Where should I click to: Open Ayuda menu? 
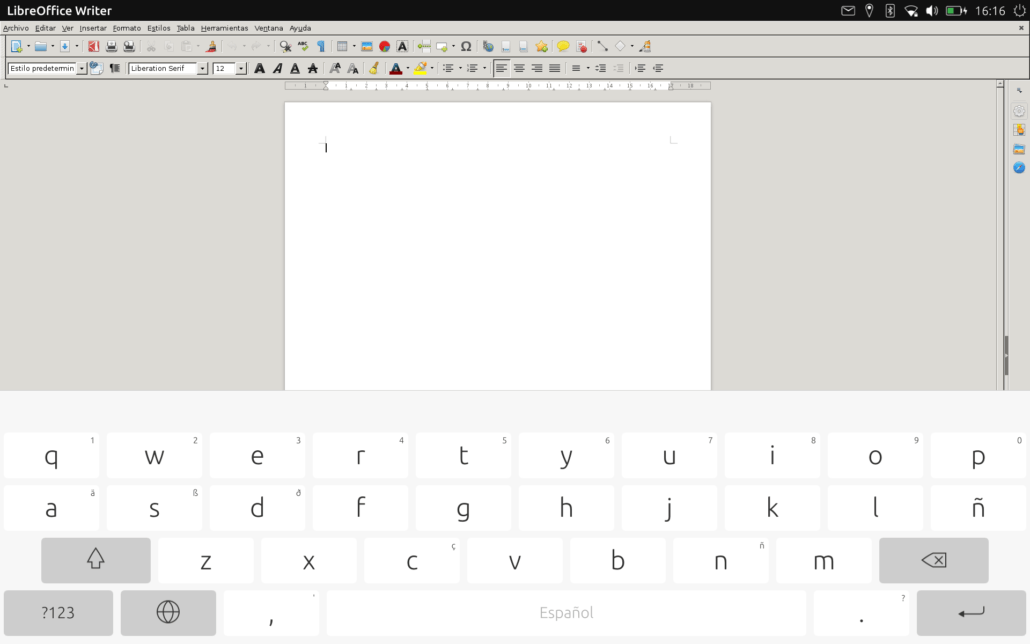pos(300,28)
